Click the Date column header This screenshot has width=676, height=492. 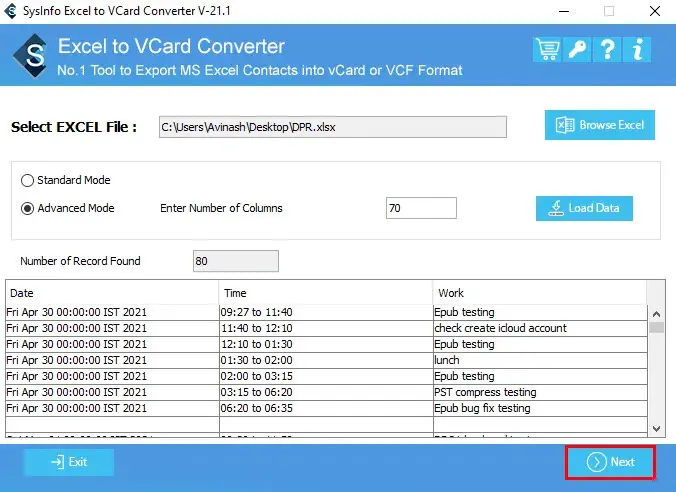click(x=112, y=293)
